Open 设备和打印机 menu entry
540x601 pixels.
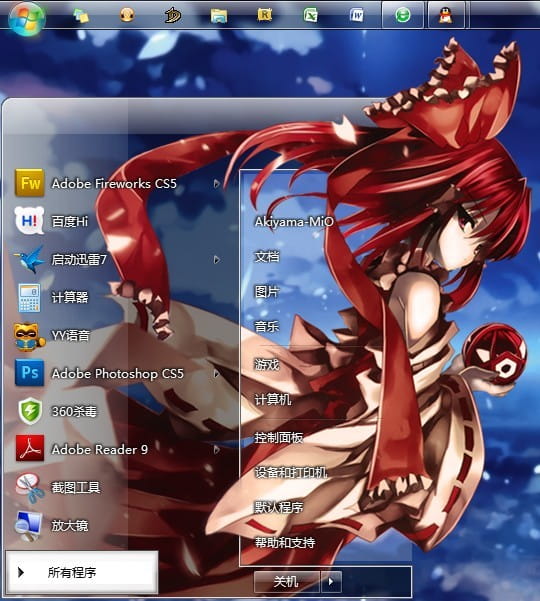pos(291,472)
